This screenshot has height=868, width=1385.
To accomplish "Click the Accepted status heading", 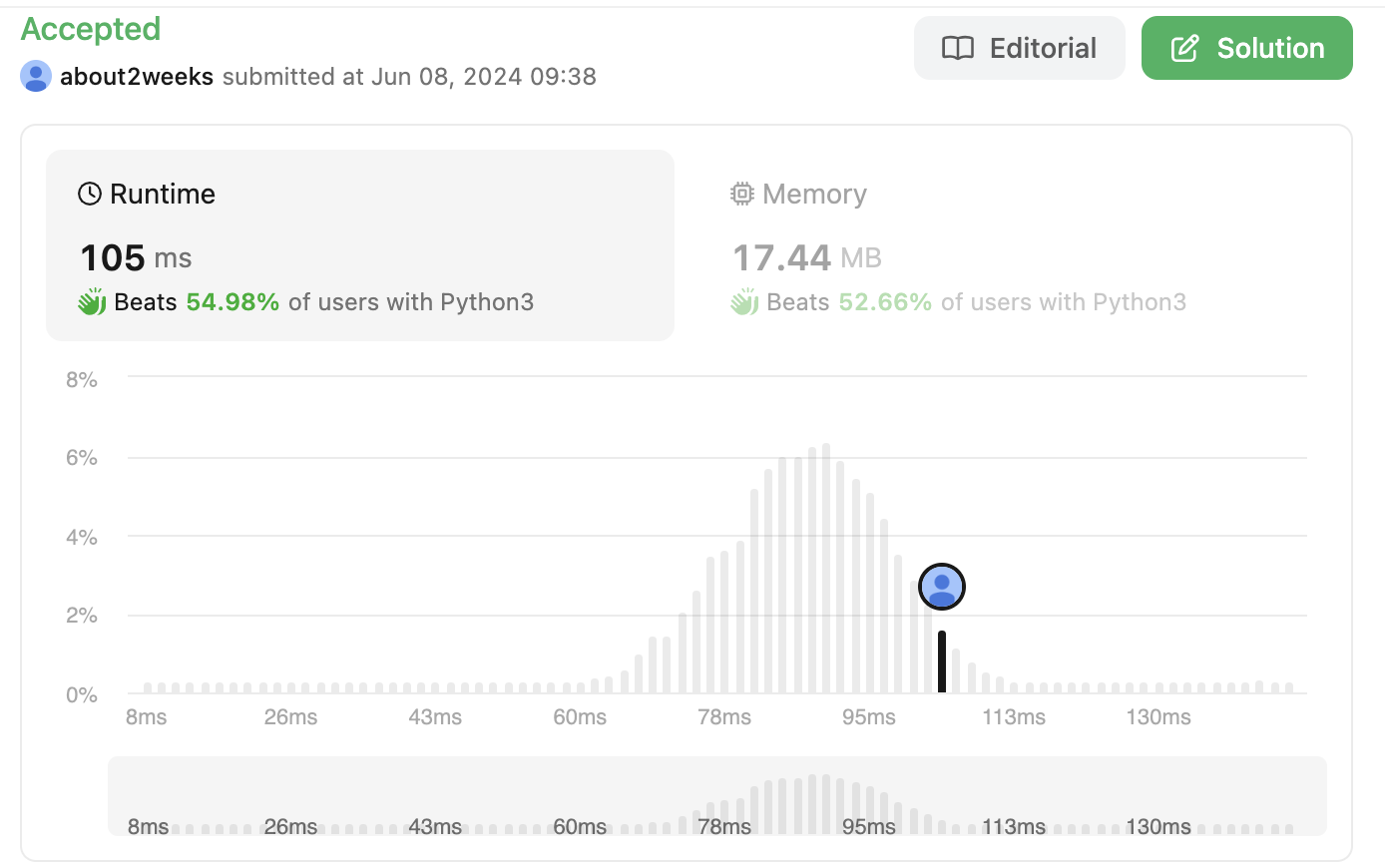I will point(91,30).
